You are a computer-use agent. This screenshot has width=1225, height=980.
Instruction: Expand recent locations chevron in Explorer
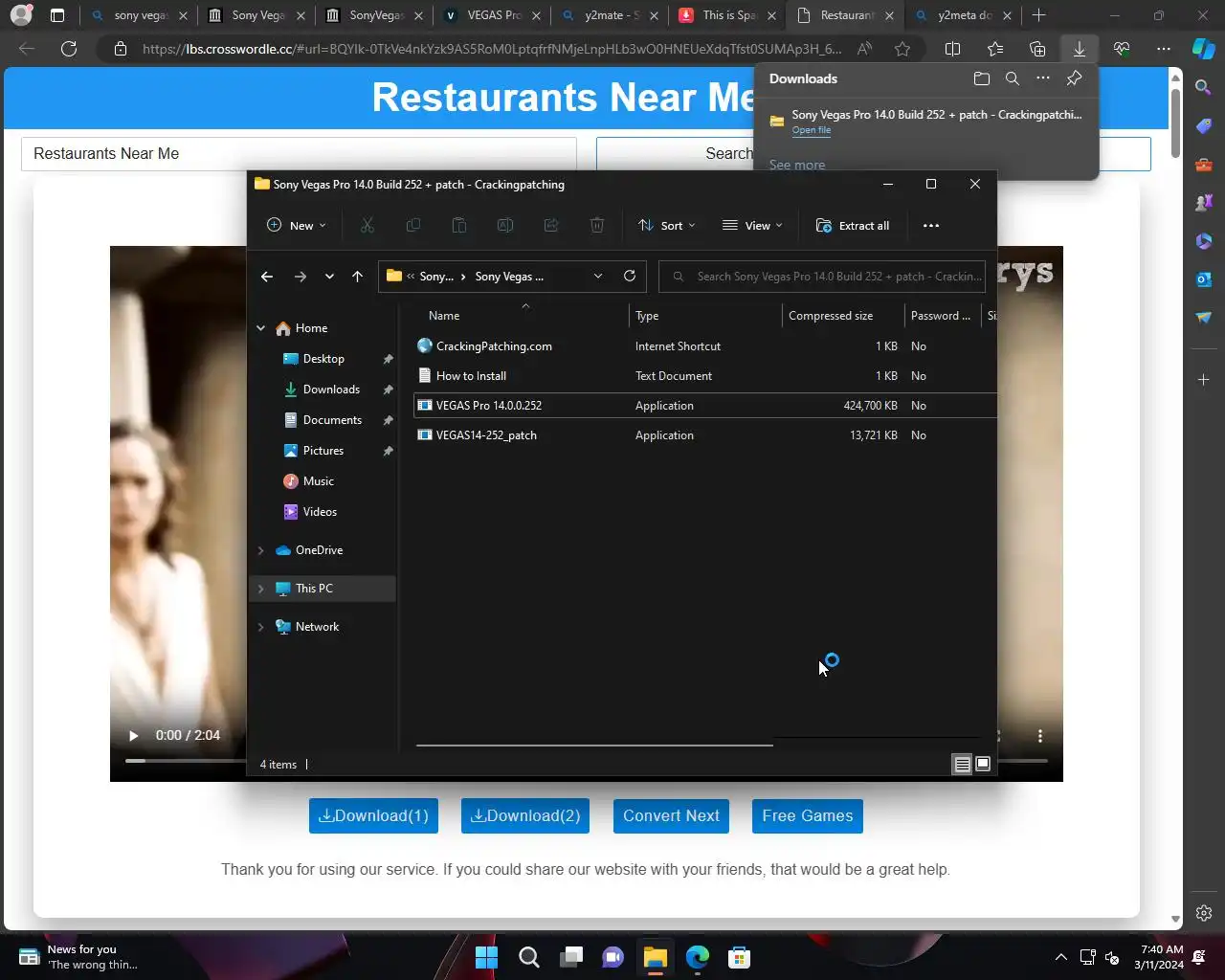[x=329, y=277]
